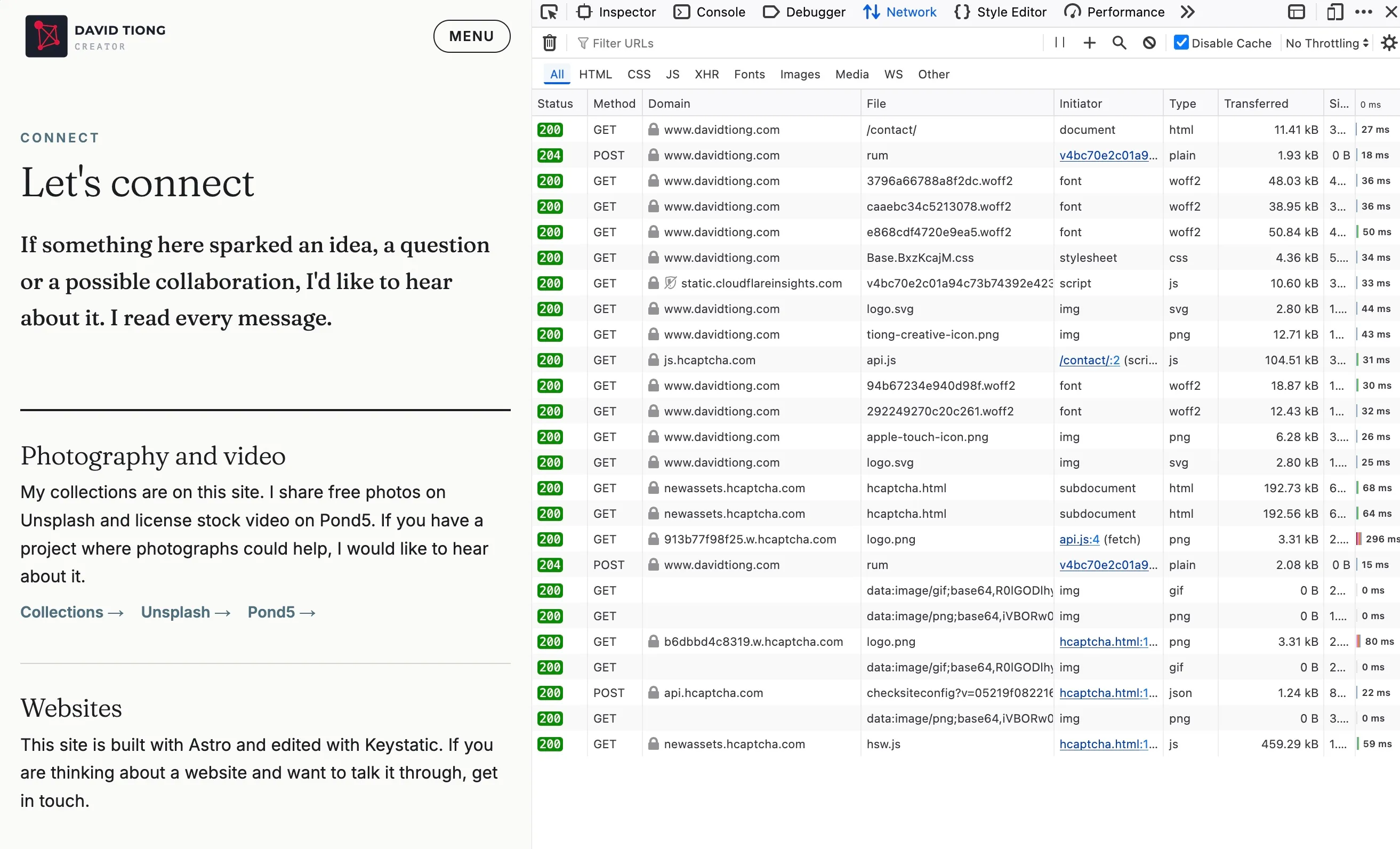Image resolution: width=1400 pixels, height=849 pixels.
Task: Follow the Pond5 link
Action: [282, 612]
